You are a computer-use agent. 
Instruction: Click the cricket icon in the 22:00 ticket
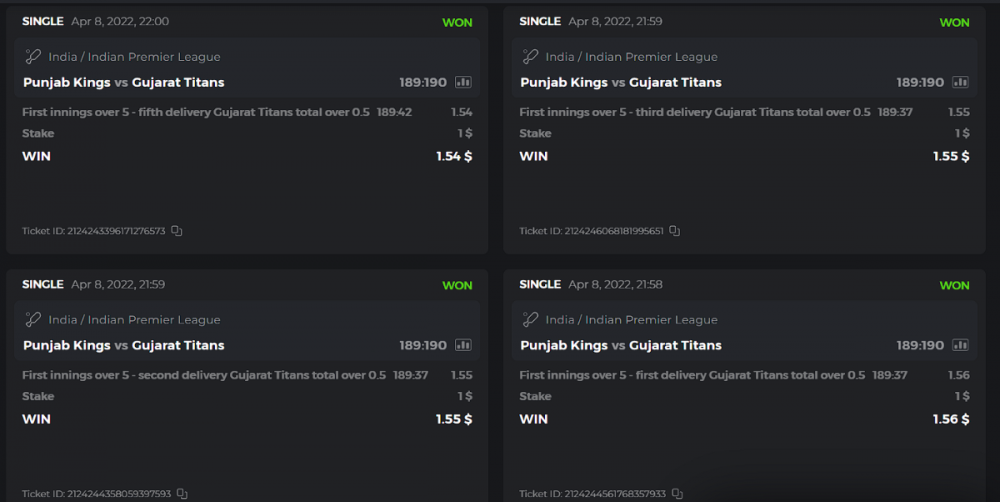pyautogui.click(x=33, y=57)
